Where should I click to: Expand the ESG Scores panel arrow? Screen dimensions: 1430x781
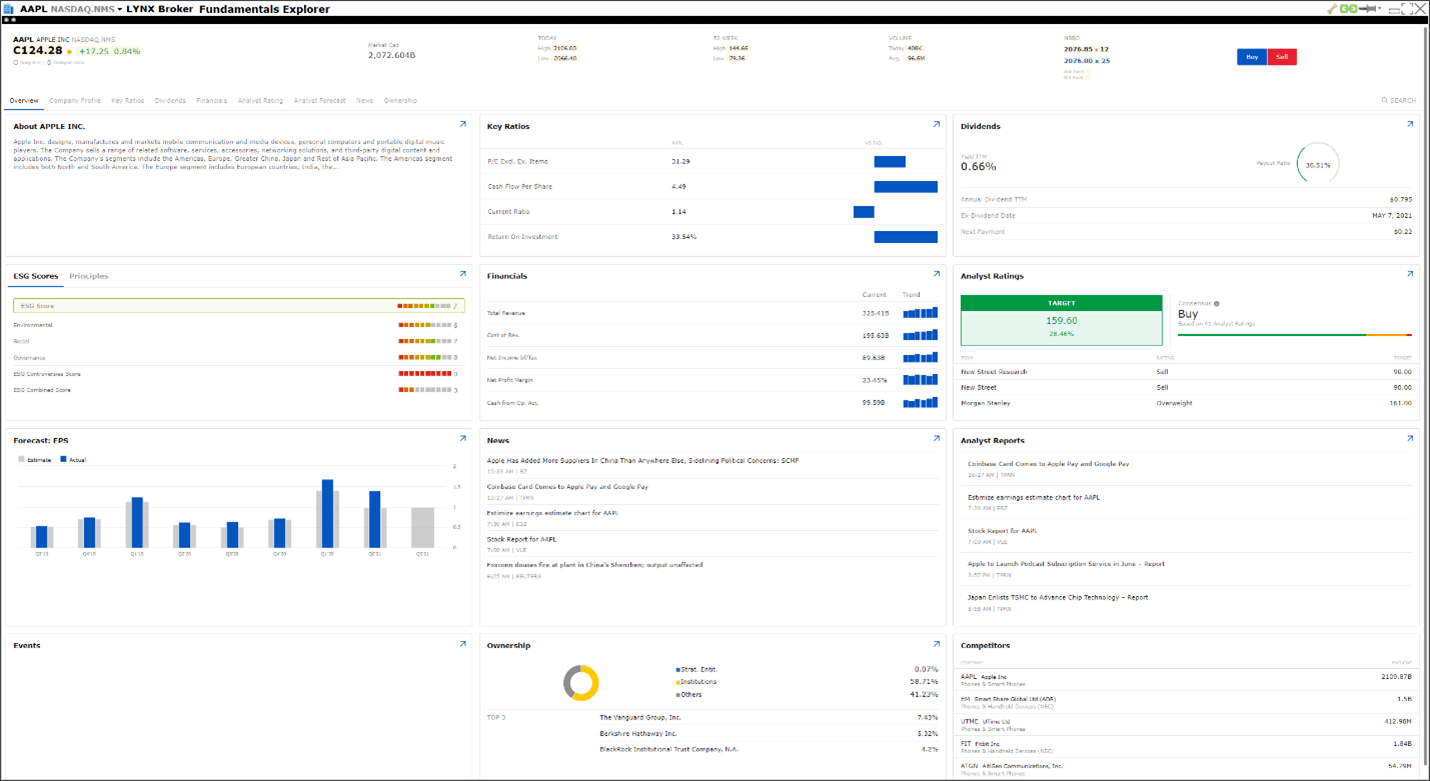point(463,274)
